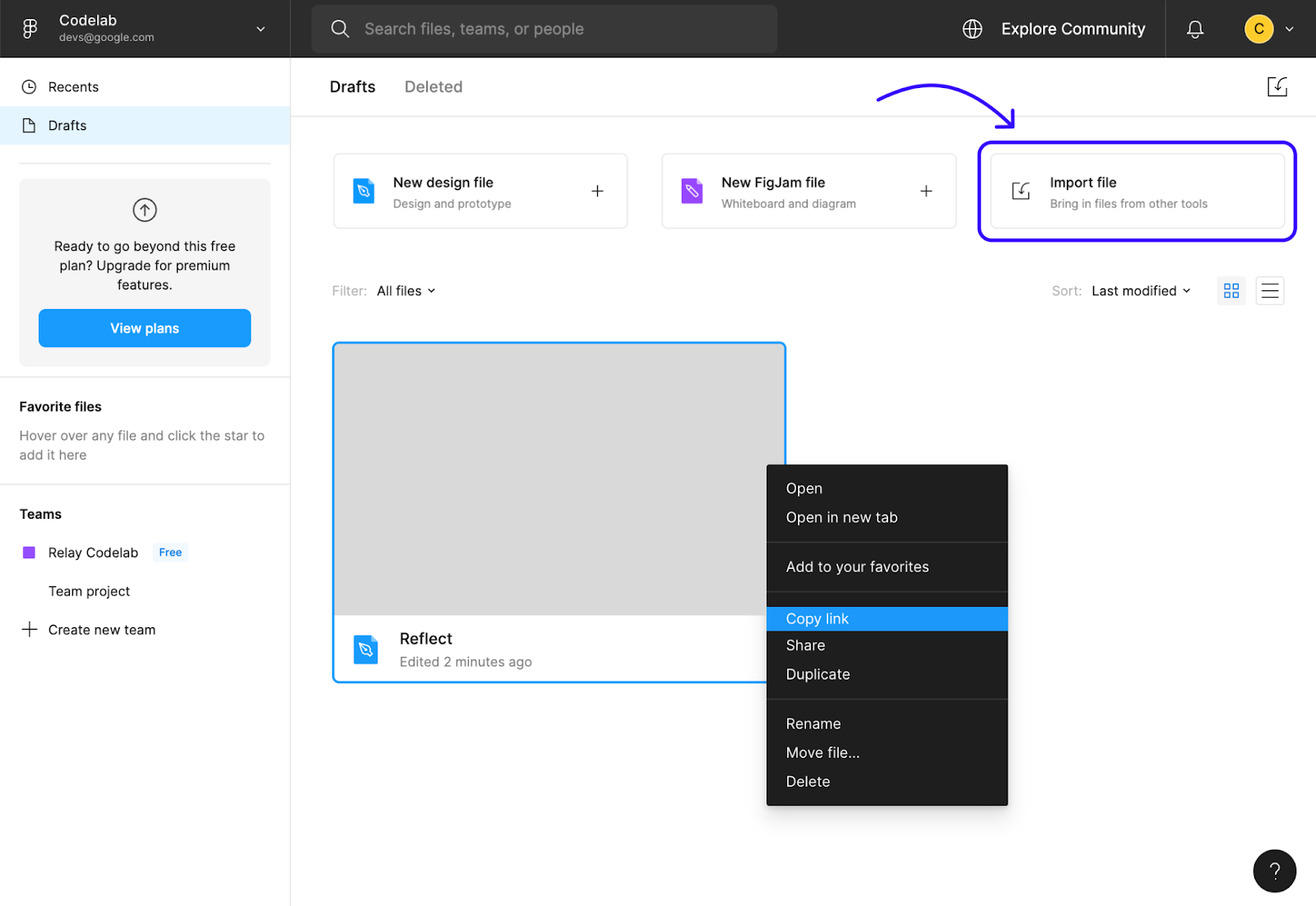Viewport: 1316px width, 906px height.
Task: Click the search magnifier icon
Action: pyautogui.click(x=340, y=29)
